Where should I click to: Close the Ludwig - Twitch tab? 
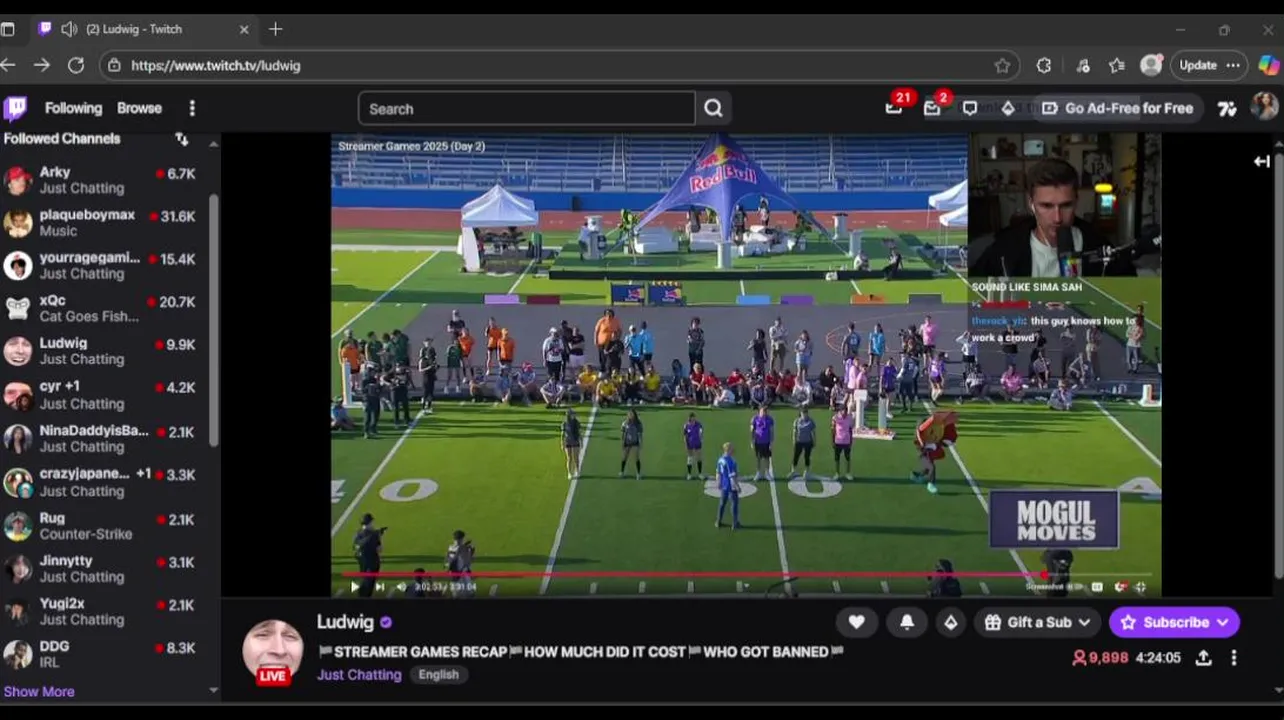click(x=244, y=29)
